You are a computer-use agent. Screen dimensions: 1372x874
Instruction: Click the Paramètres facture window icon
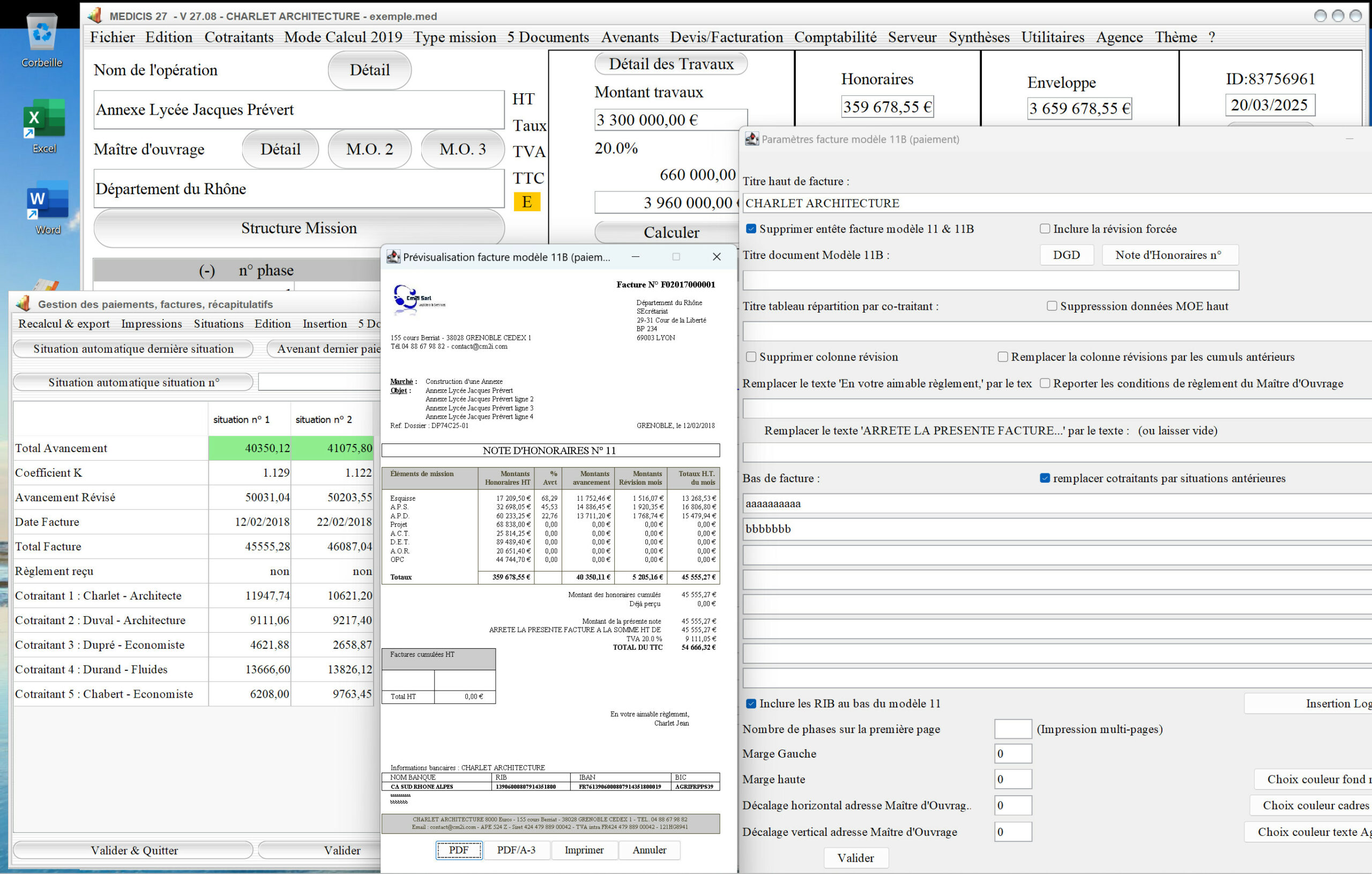pyautogui.click(x=752, y=139)
